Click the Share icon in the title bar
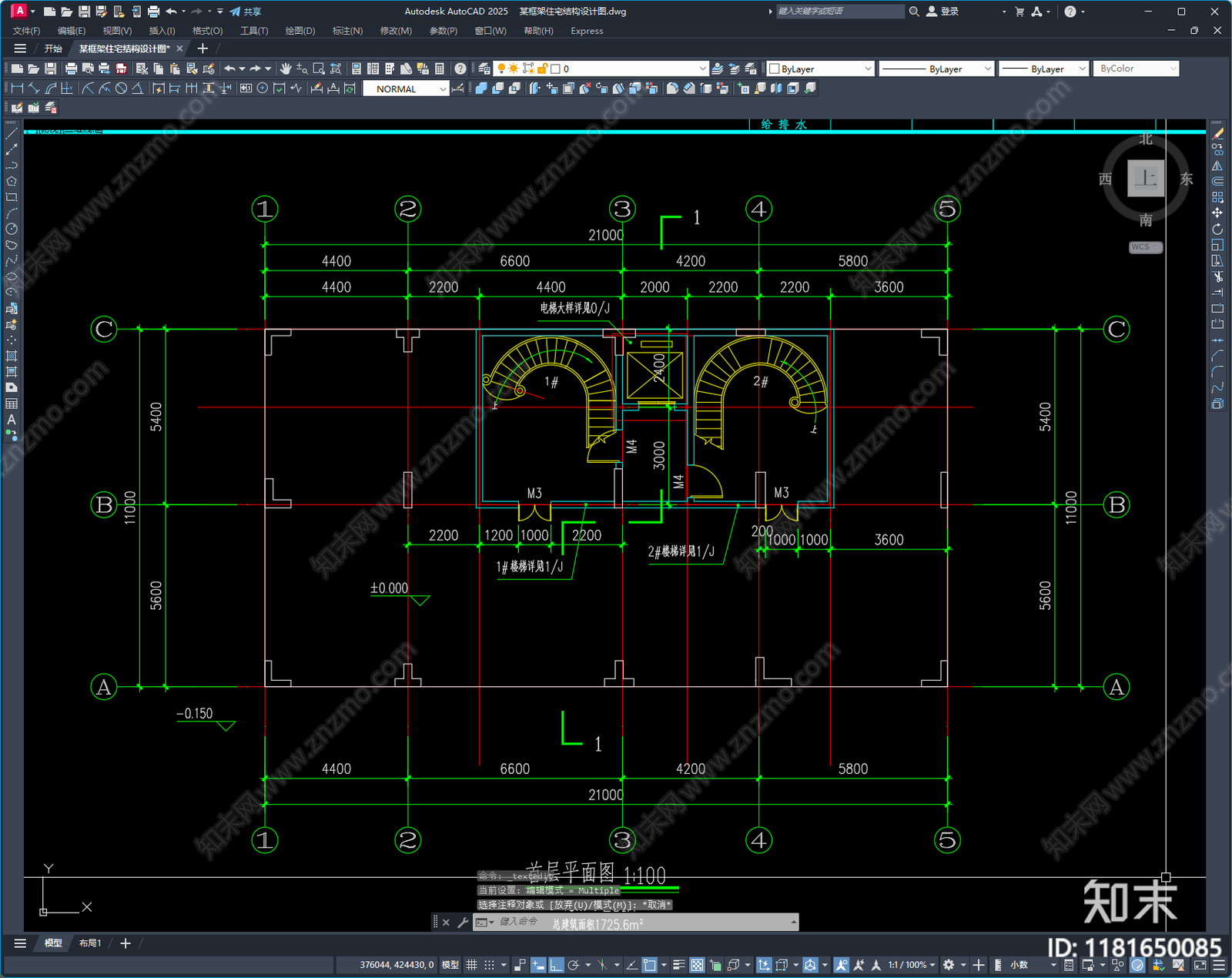Screen dimensions: 1232x978 pos(246,12)
